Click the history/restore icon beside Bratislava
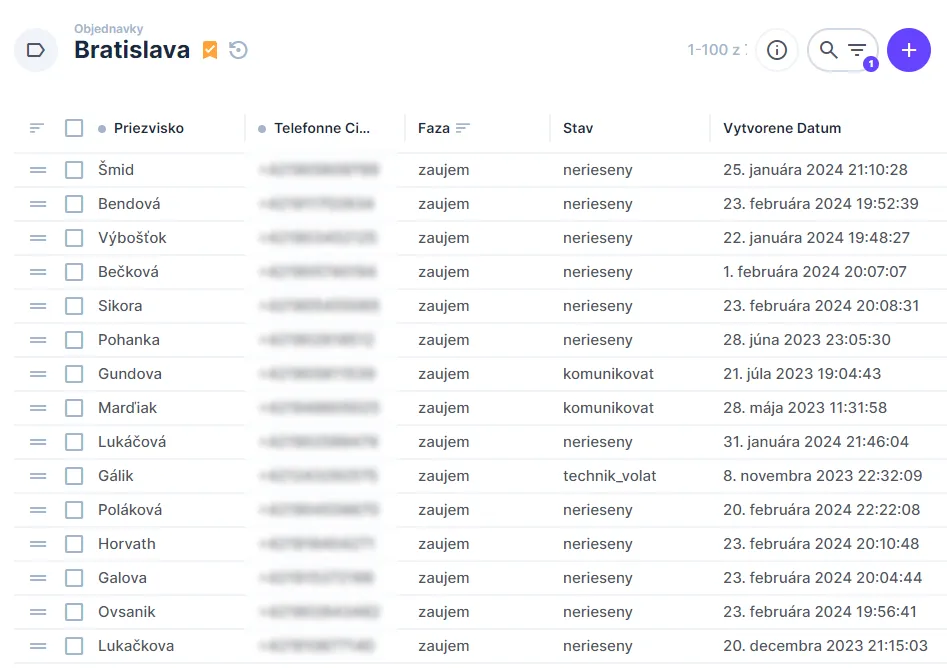947x668 pixels. 237,50
